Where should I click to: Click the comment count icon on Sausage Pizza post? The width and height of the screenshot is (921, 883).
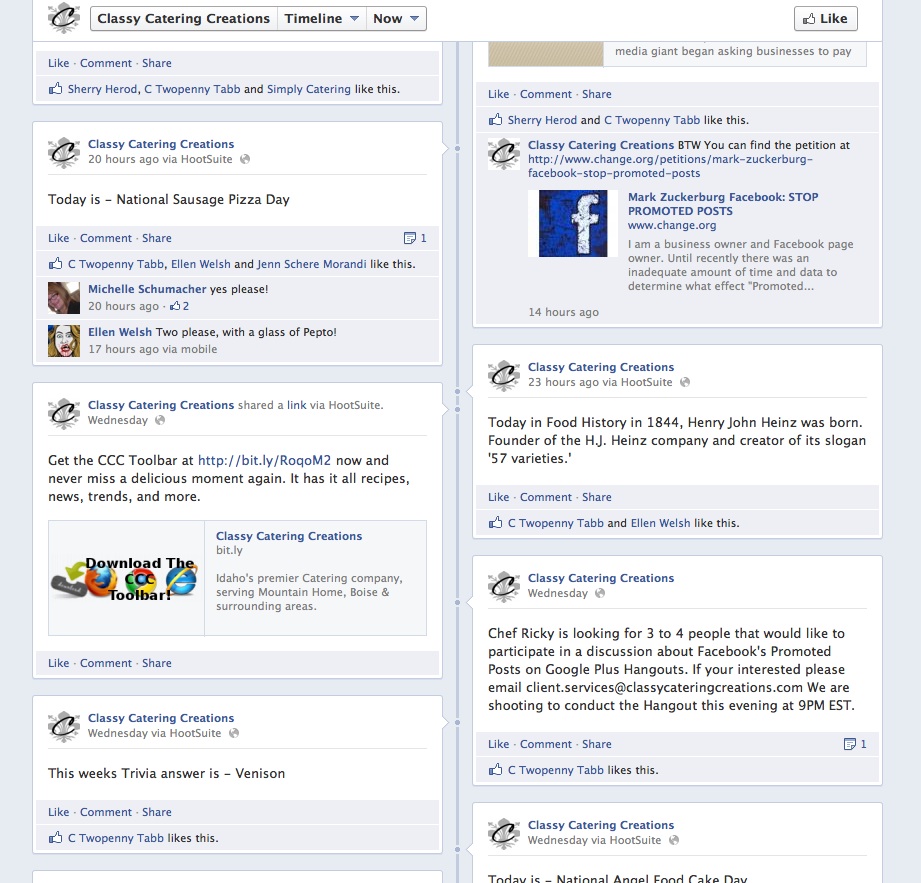(409, 238)
